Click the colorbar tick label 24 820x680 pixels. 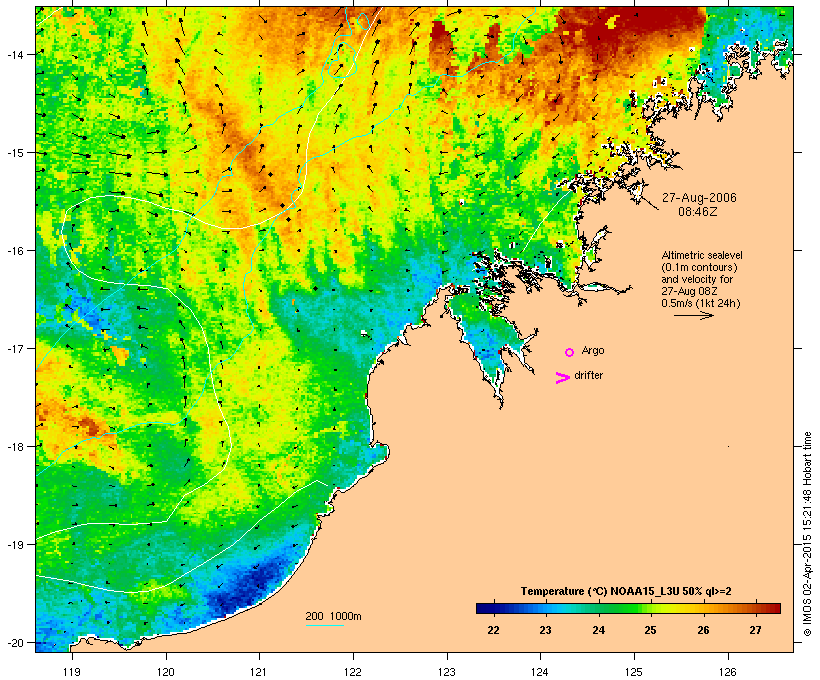[598, 630]
